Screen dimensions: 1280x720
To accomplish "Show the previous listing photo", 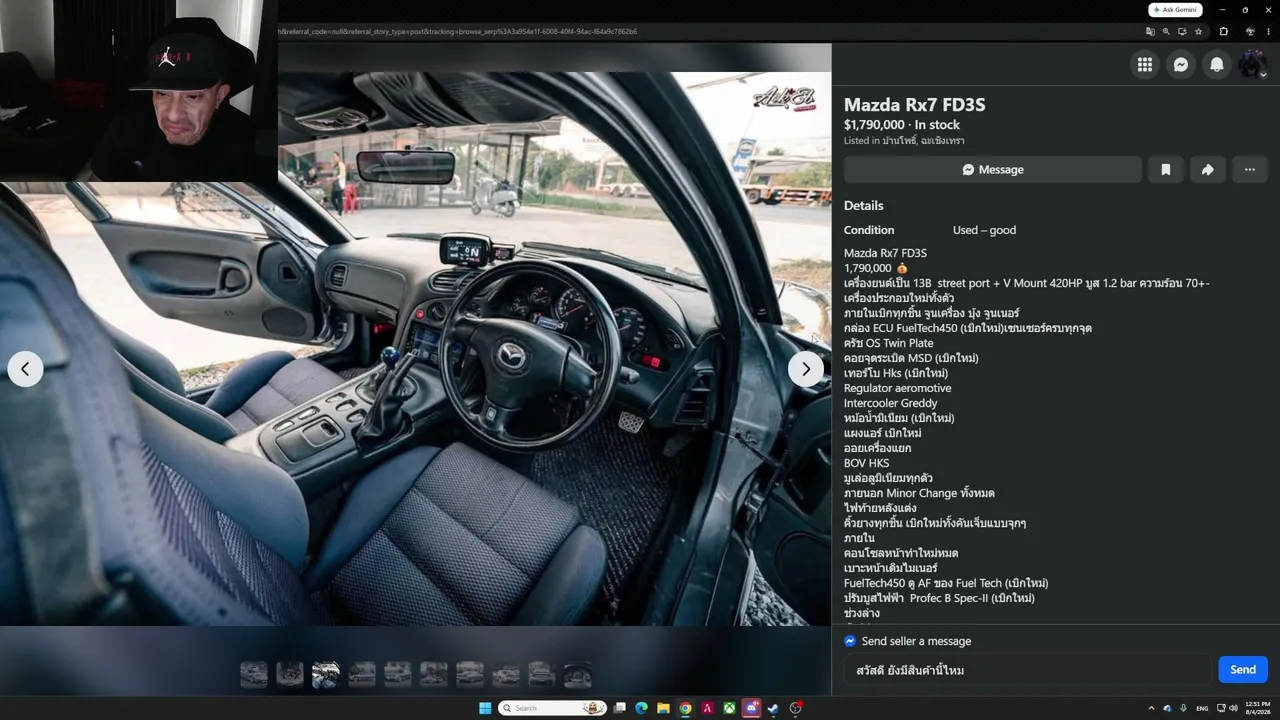I will (x=25, y=369).
